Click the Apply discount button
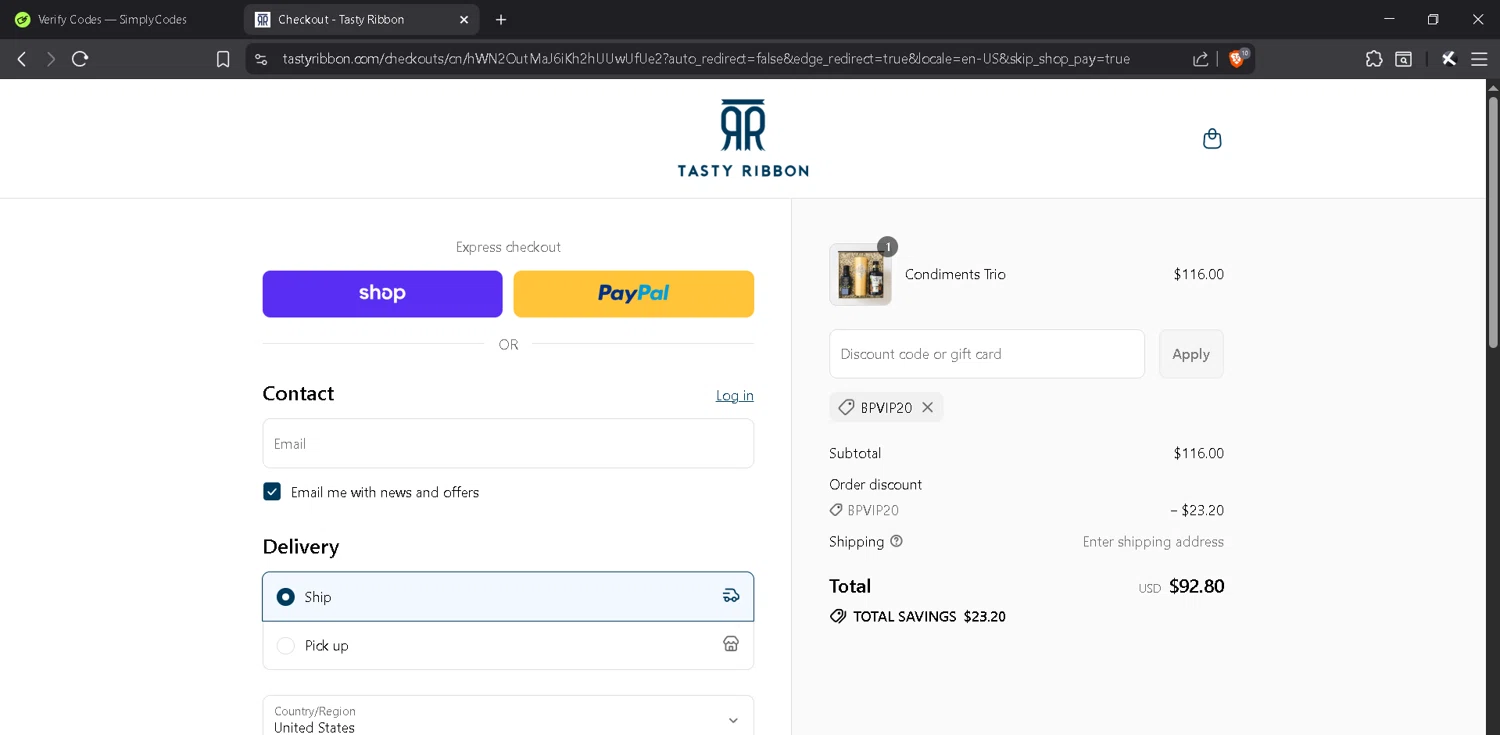This screenshot has width=1500, height=735. 1191,354
